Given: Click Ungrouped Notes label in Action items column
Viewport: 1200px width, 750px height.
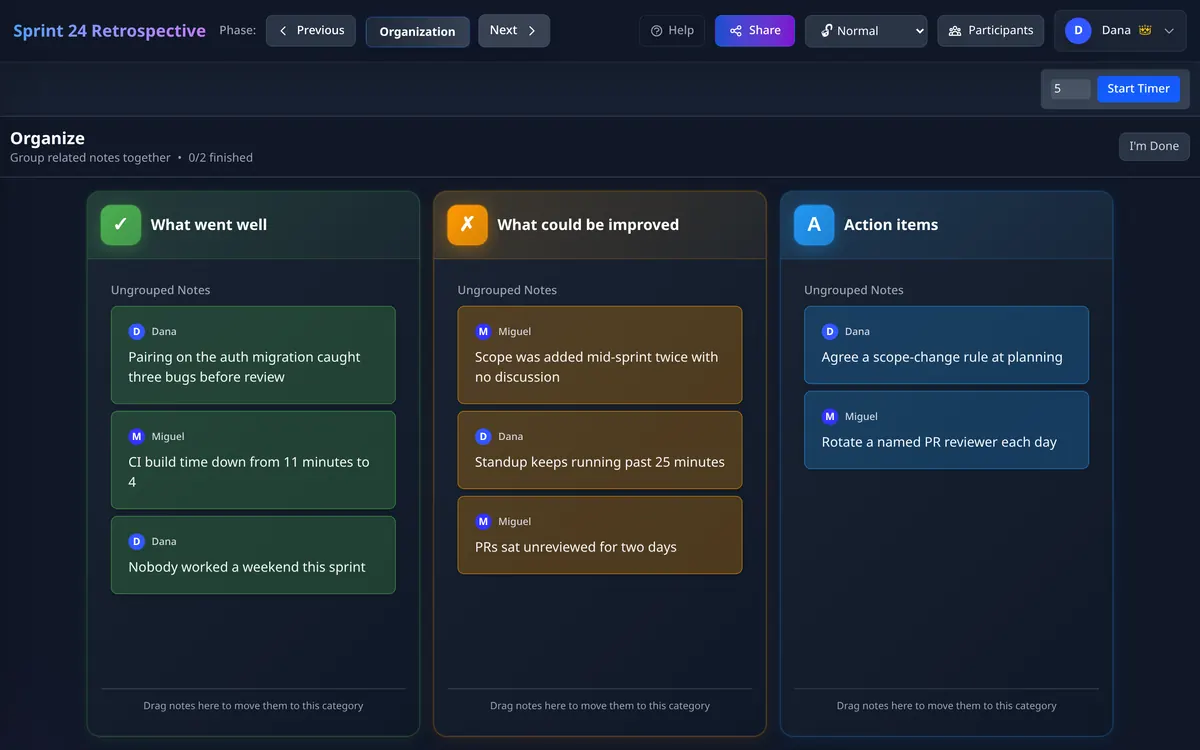Looking at the screenshot, I should [x=854, y=290].
